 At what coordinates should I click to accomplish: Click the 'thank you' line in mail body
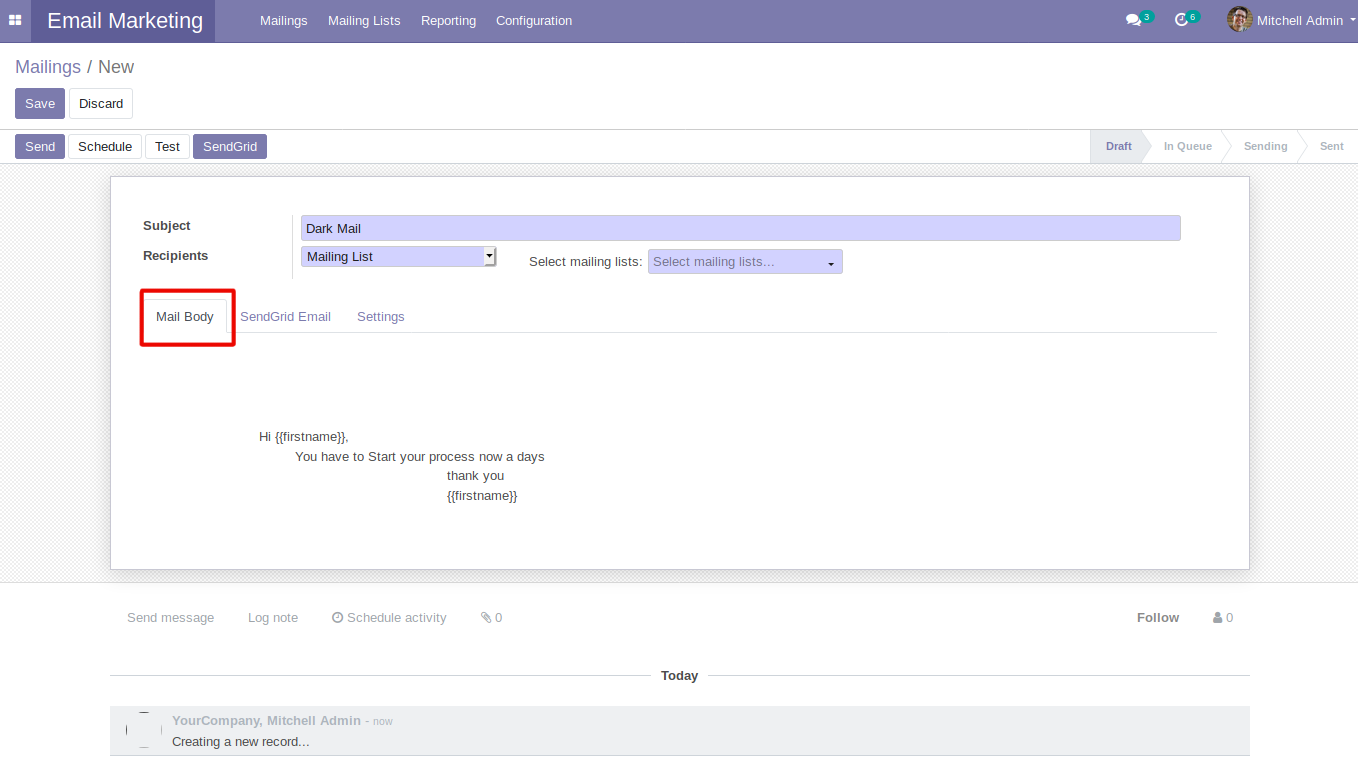pos(476,476)
